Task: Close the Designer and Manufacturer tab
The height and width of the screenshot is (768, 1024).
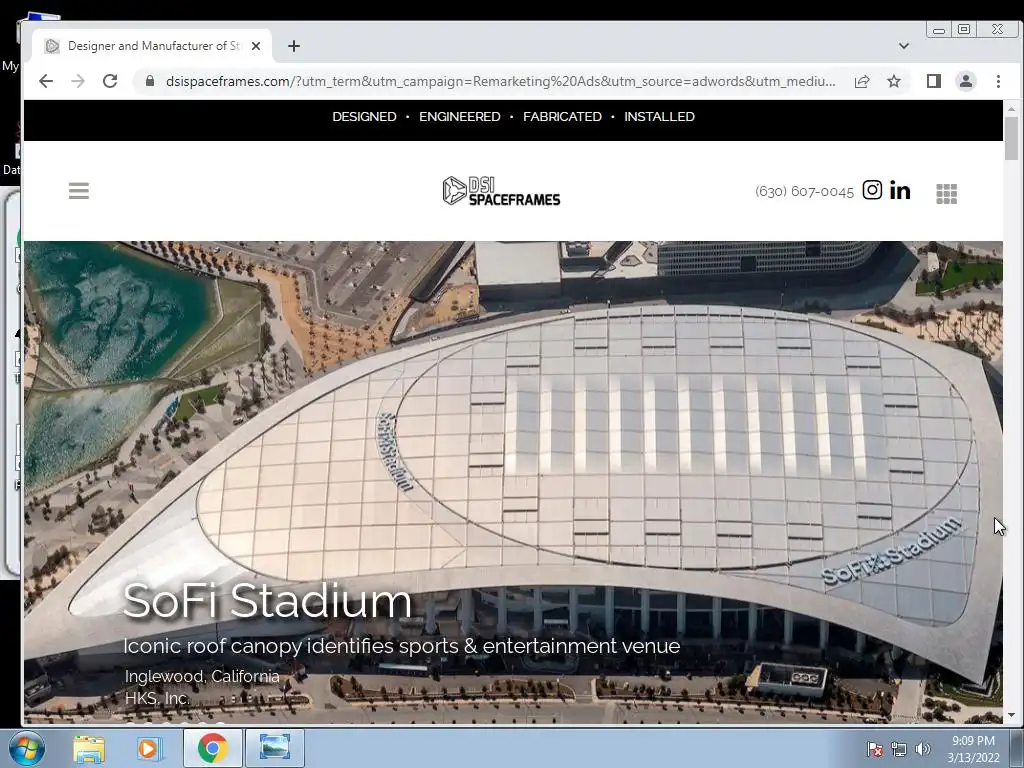Action: tap(256, 46)
